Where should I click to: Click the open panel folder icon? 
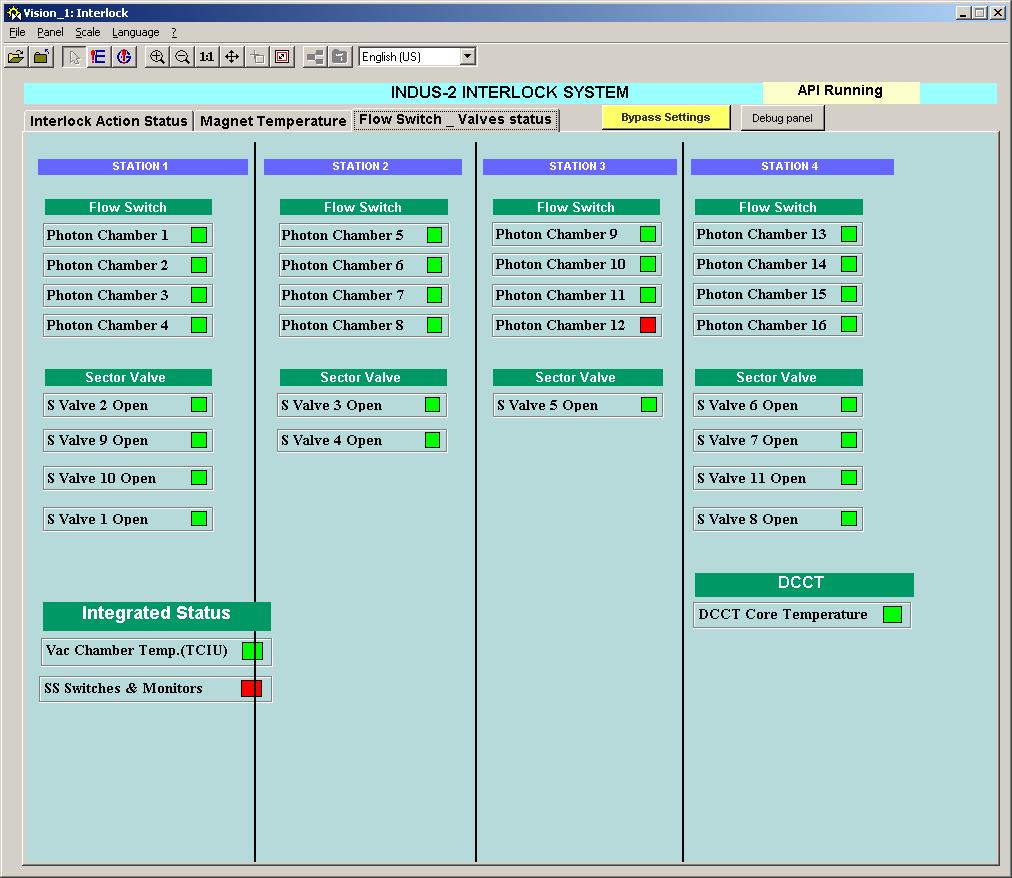(16, 57)
